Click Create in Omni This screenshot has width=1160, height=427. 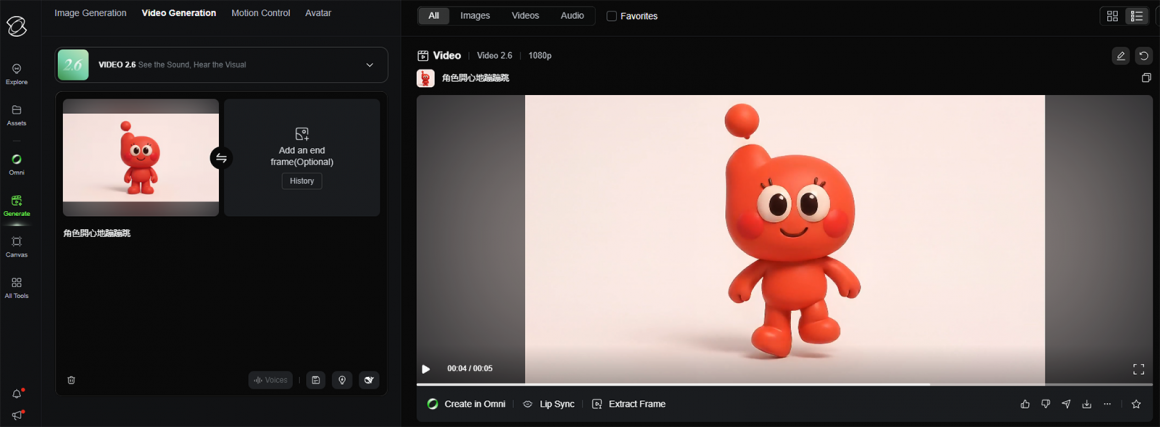pyautogui.click(x=466, y=404)
